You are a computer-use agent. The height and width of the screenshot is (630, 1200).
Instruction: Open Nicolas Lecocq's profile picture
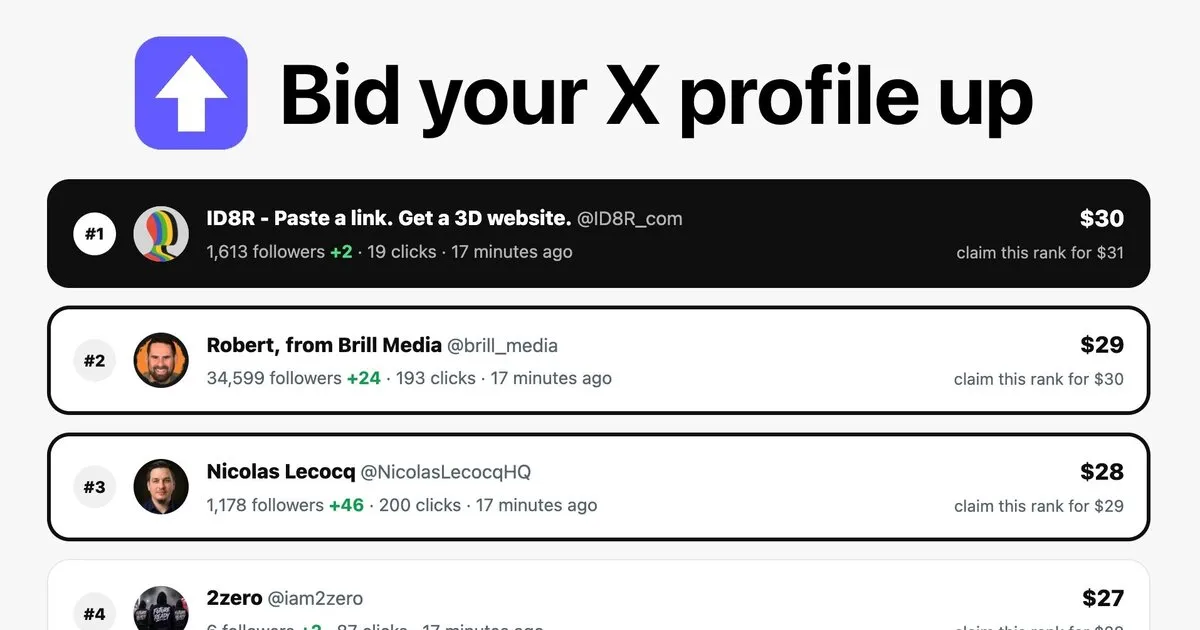pyautogui.click(x=161, y=487)
